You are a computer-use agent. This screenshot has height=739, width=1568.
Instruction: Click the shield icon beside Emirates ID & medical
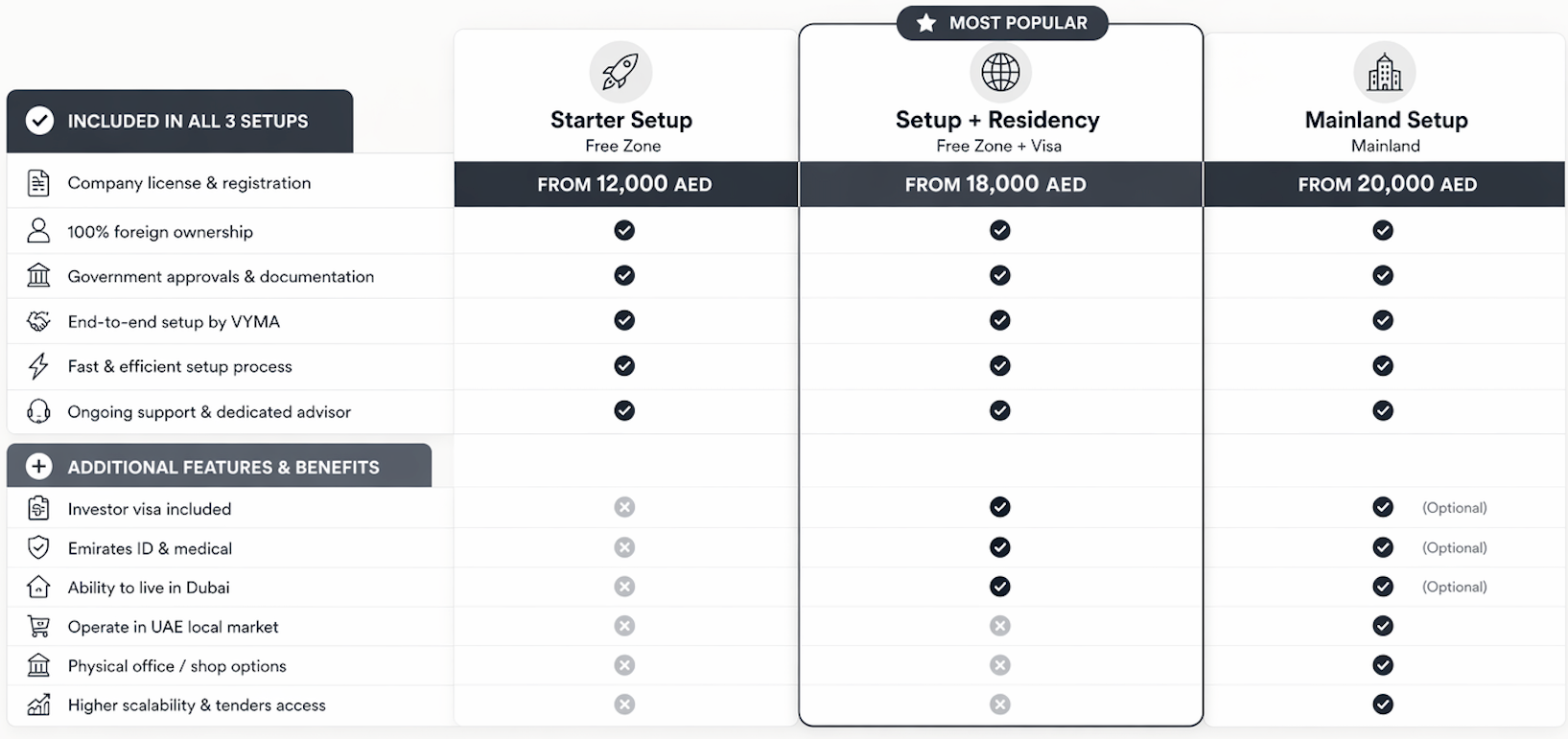coord(38,548)
